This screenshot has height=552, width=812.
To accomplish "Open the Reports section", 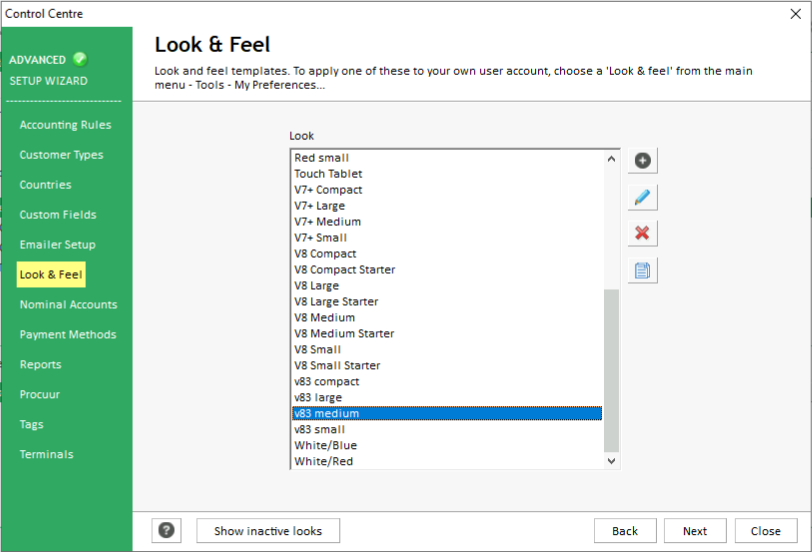I will [x=40, y=365].
